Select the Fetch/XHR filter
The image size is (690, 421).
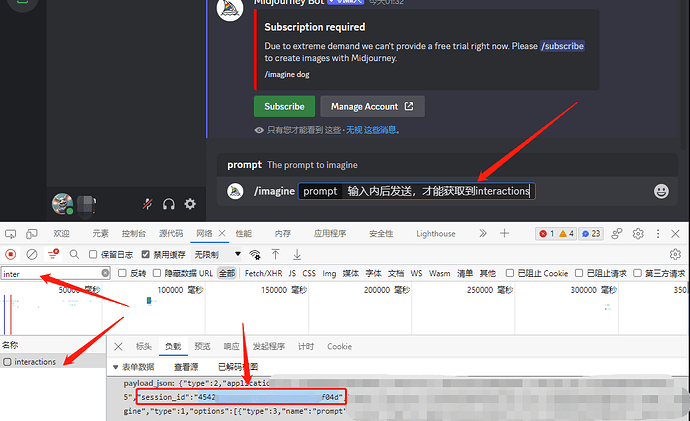tap(263, 273)
